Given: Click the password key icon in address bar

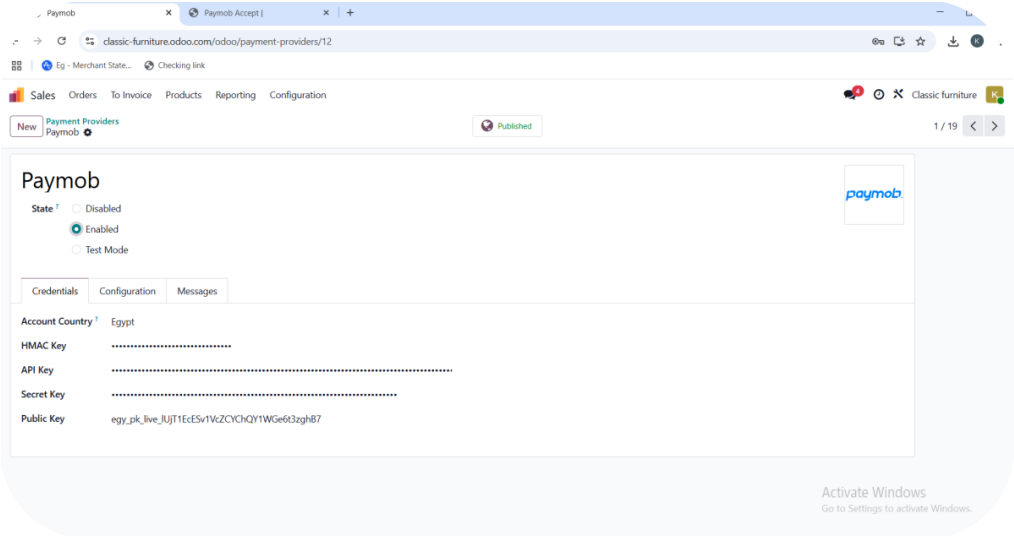Looking at the screenshot, I should coord(878,41).
